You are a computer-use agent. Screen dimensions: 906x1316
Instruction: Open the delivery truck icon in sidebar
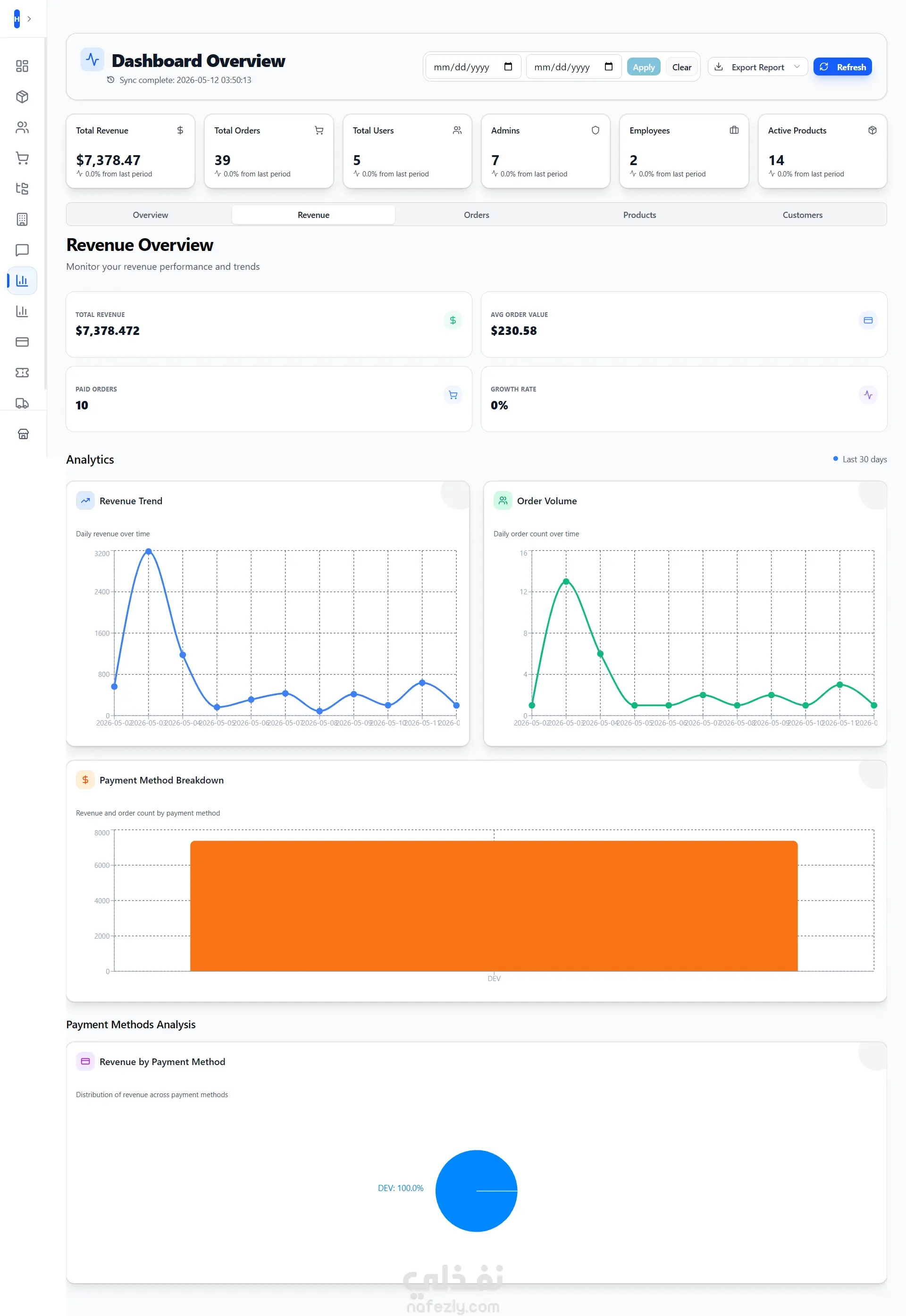(22, 403)
